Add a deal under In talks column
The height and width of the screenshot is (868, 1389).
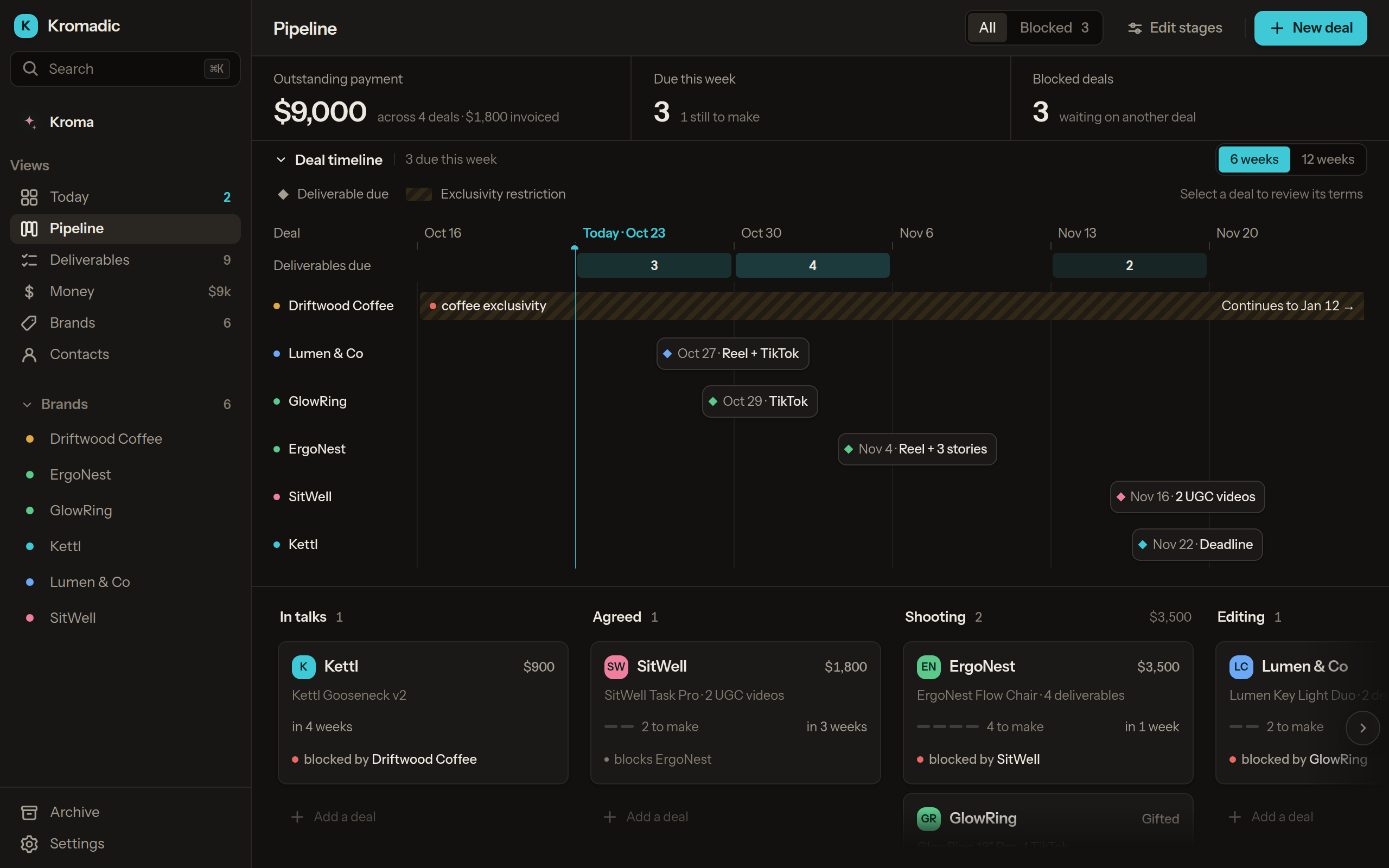(334, 817)
